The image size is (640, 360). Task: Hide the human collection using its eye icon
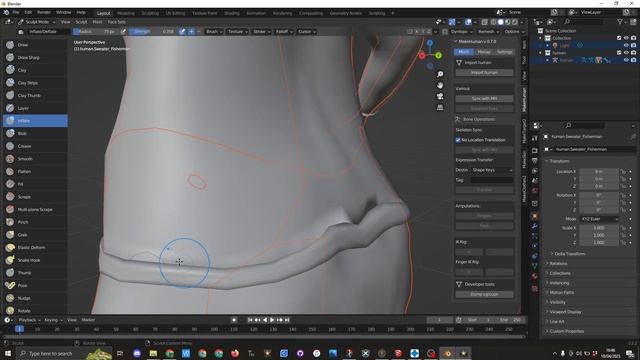point(626,53)
